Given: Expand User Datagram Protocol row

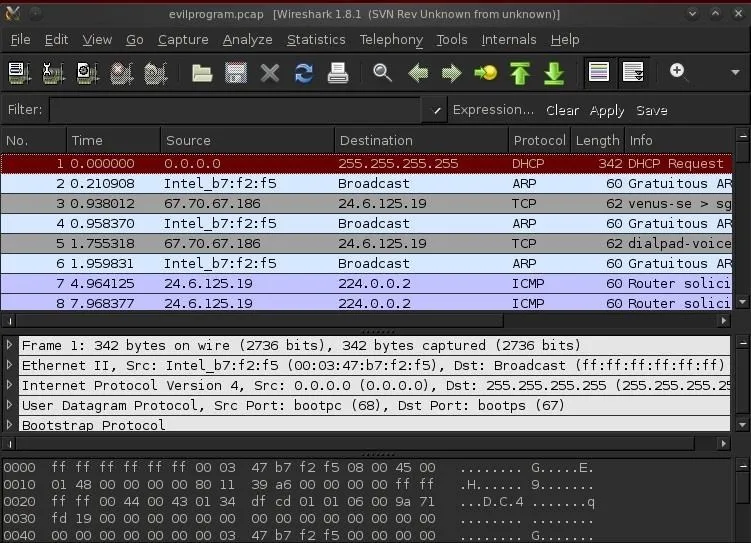Looking at the screenshot, I should click(9, 405).
